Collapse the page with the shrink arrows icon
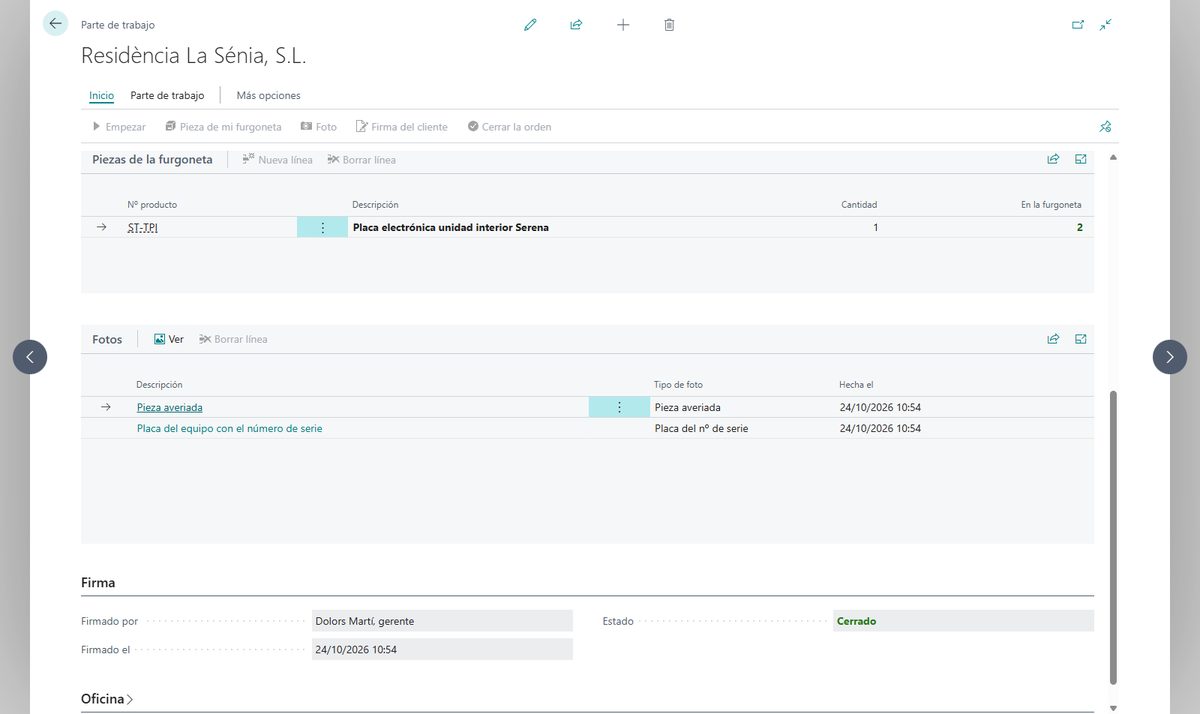The width and height of the screenshot is (1200, 714). [x=1105, y=25]
